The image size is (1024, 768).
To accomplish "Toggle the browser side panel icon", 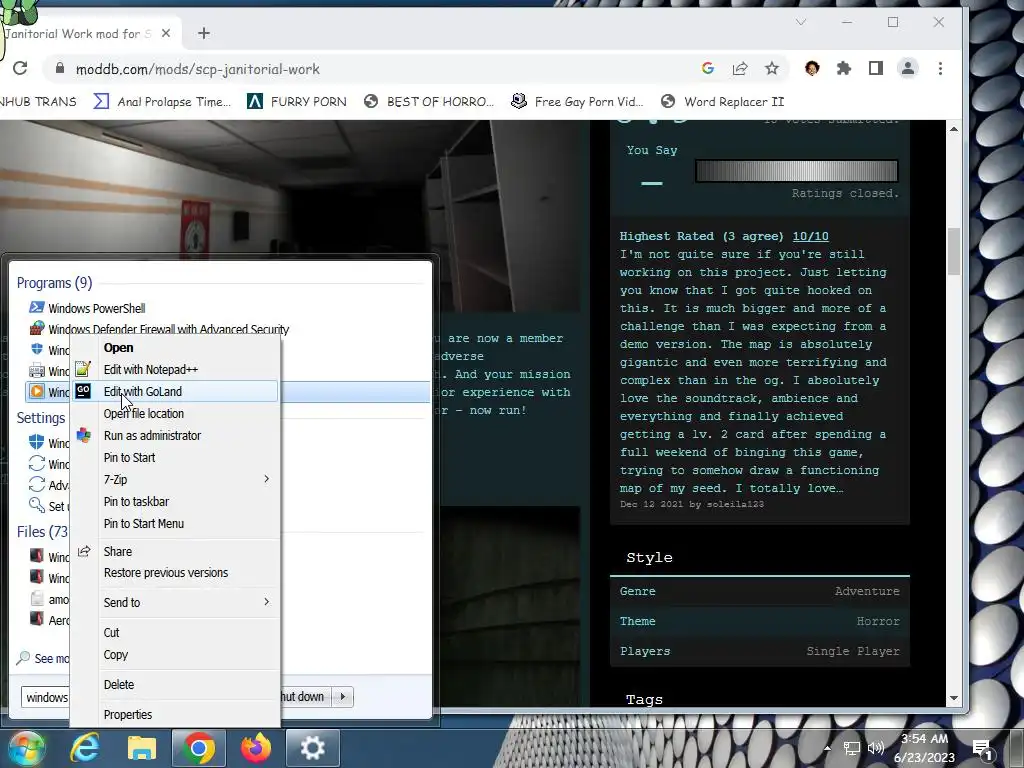I will 876,69.
